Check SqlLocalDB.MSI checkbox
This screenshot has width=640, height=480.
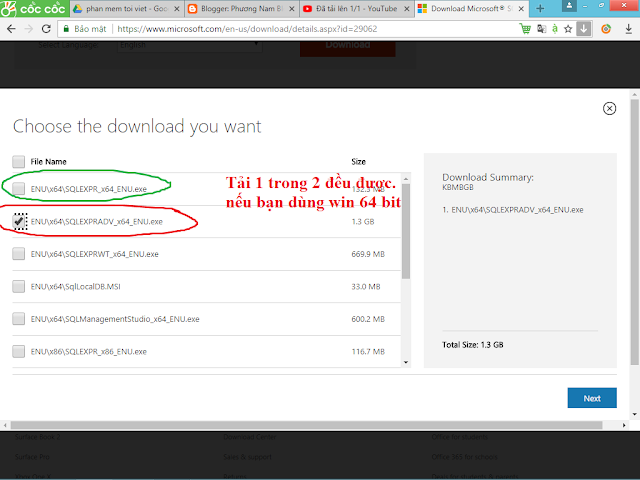[18, 287]
